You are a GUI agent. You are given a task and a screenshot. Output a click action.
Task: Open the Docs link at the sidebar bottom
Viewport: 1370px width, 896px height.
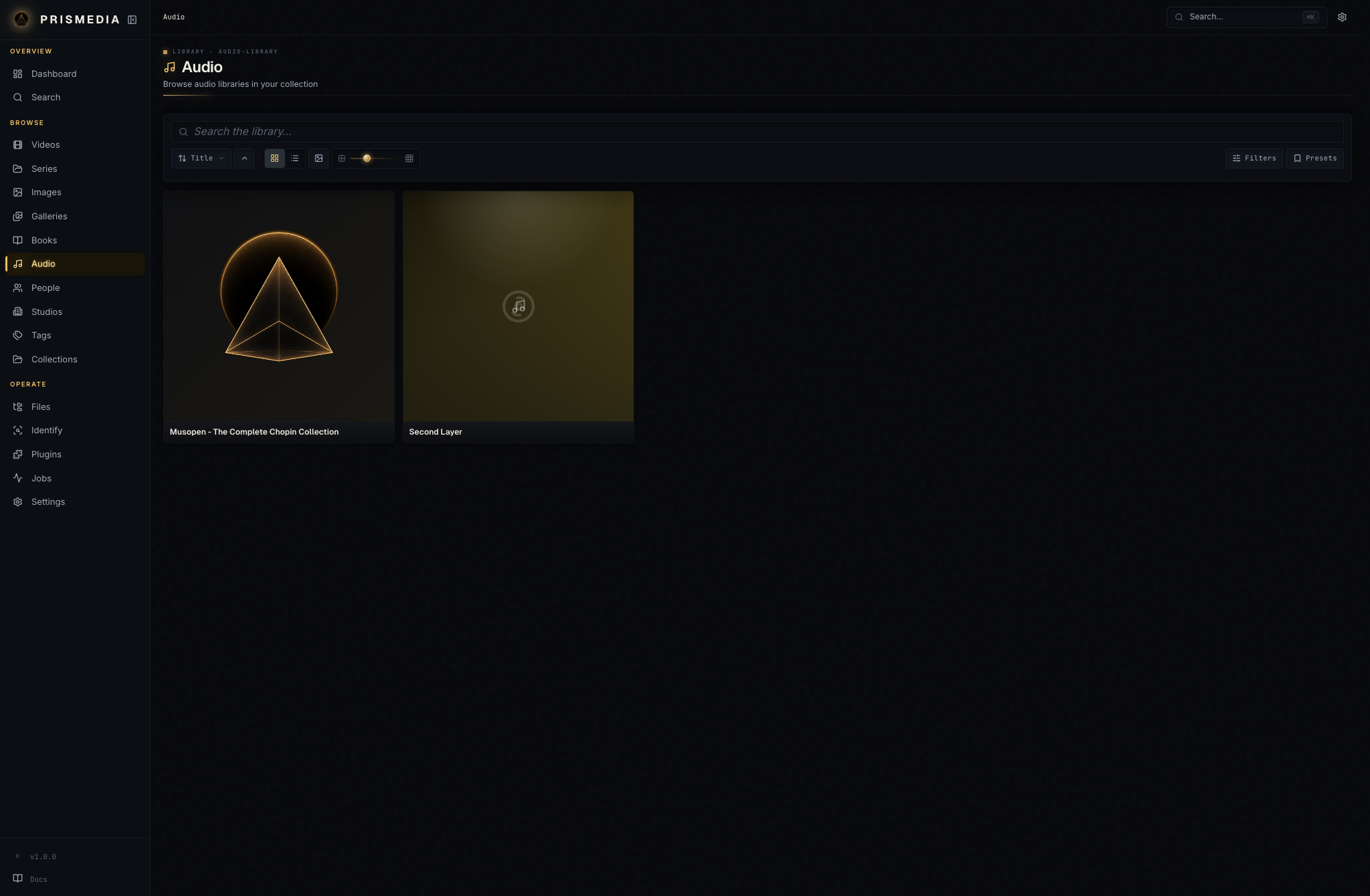coord(30,879)
